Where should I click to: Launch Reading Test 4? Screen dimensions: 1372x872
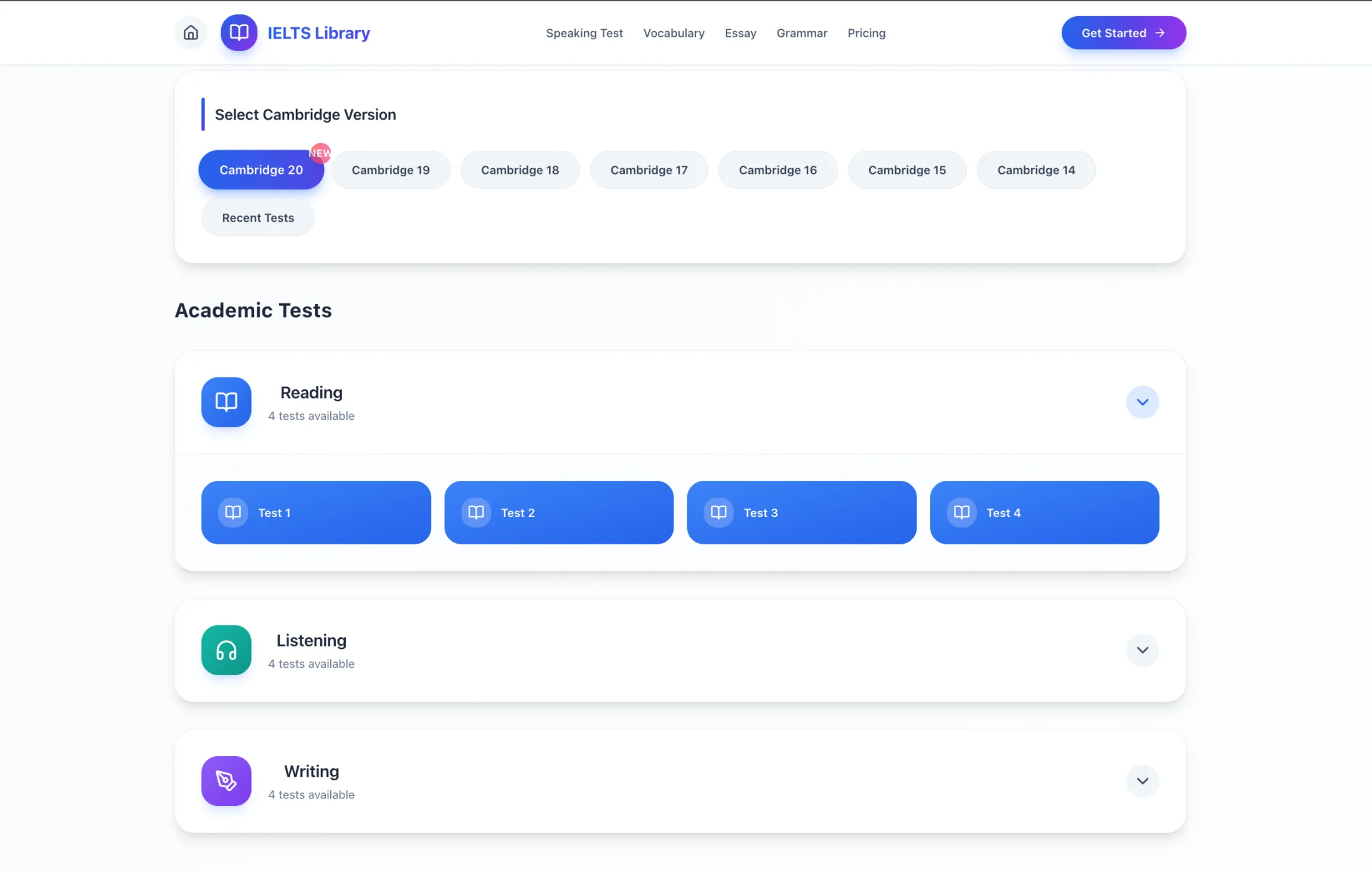point(1044,512)
